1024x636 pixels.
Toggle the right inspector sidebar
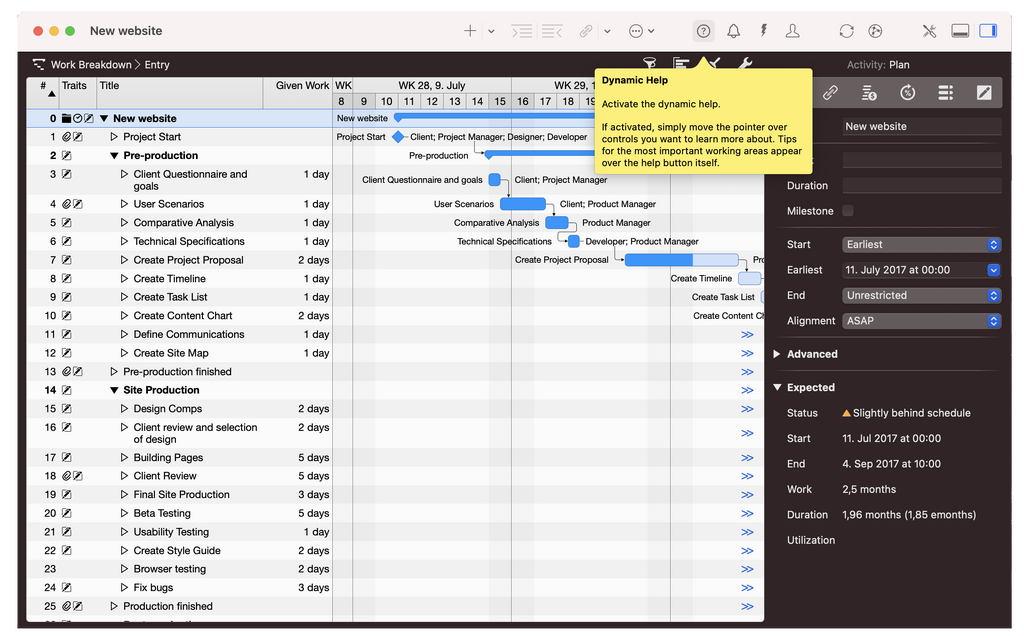[987, 31]
